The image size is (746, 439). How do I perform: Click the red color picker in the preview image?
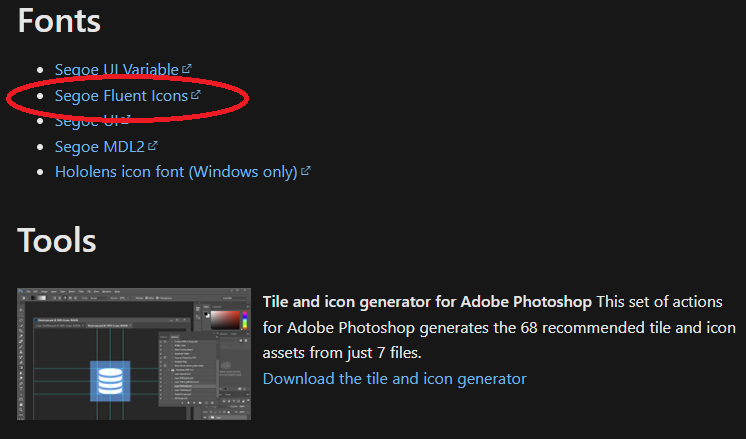tap(225, 320)
